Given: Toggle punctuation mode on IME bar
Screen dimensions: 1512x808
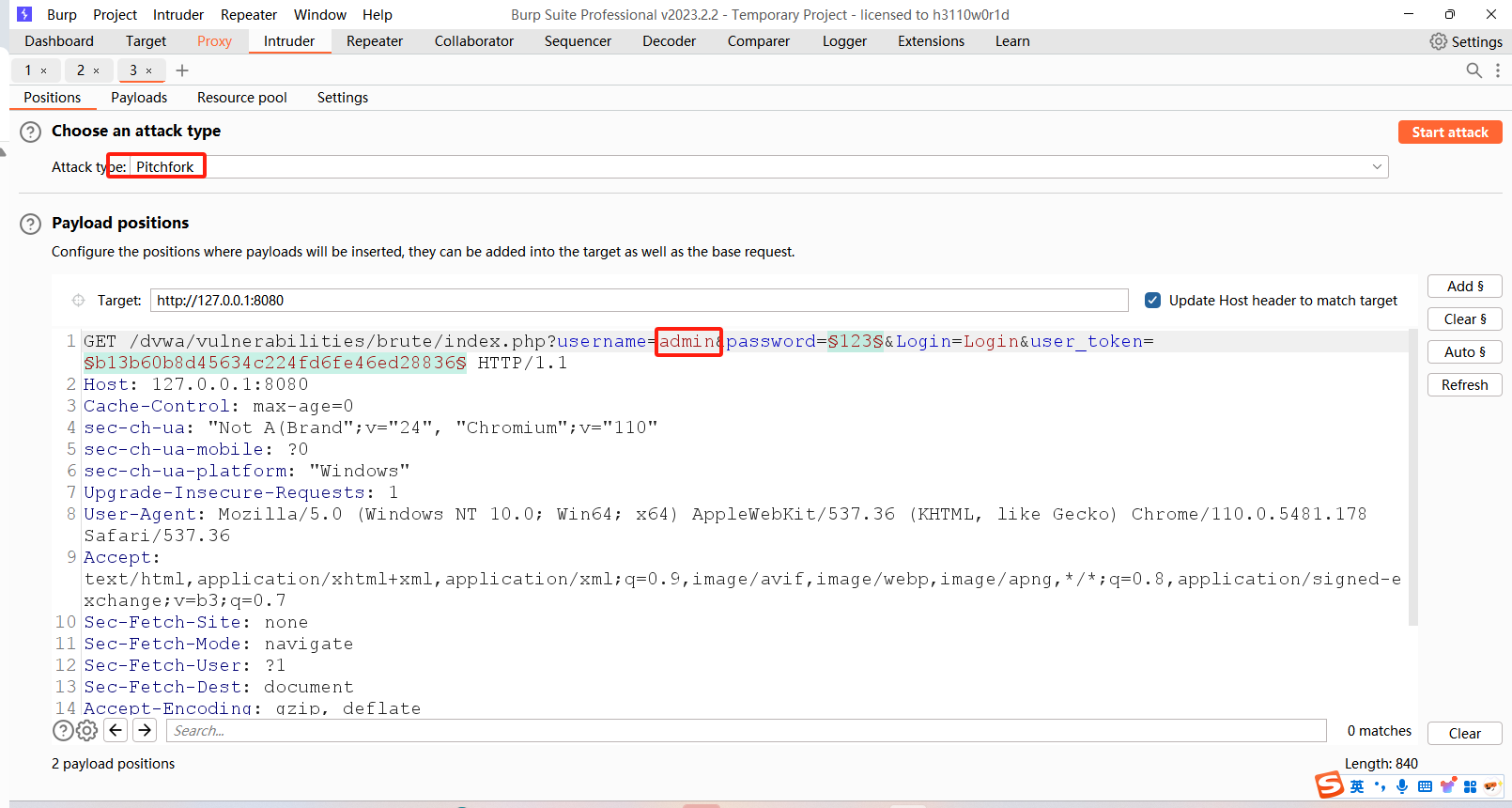Looking at the screenshot, I should tap(1380, 786).
